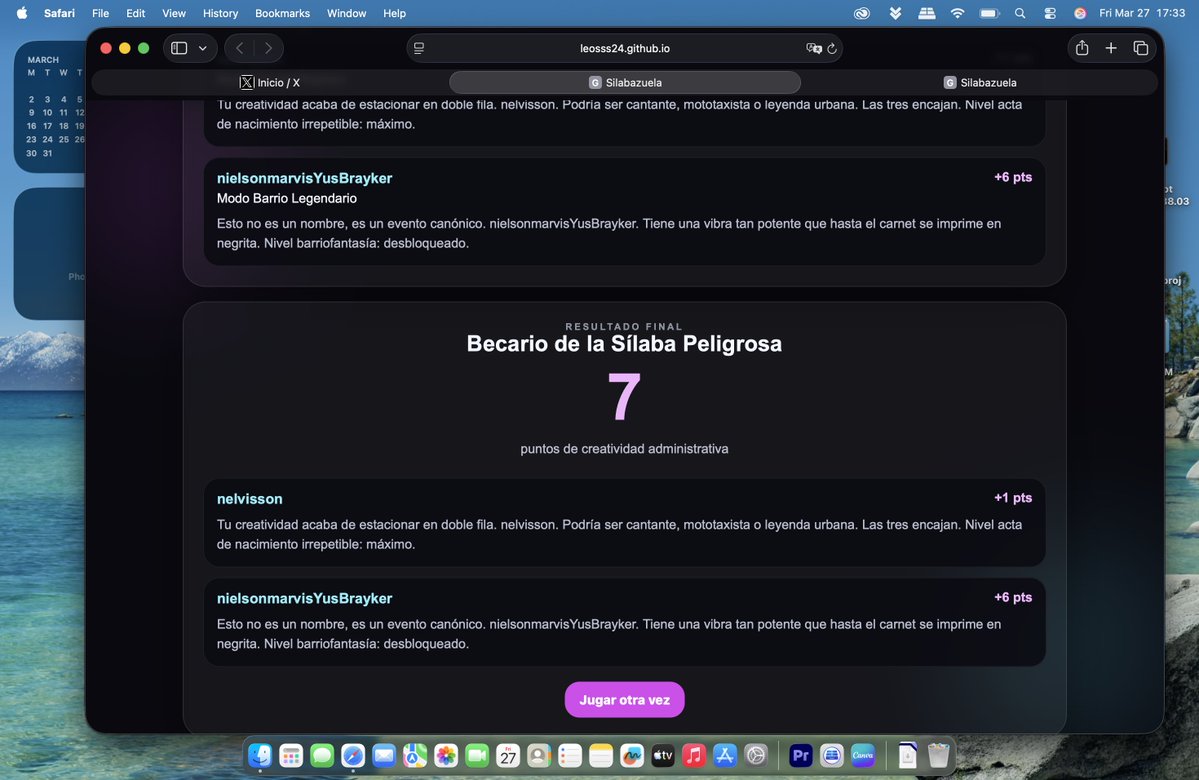Image resolution: width=1199 pixels, height=780 pixels.
Task: Open the Edit menu
Action: (x=135, y=13)
